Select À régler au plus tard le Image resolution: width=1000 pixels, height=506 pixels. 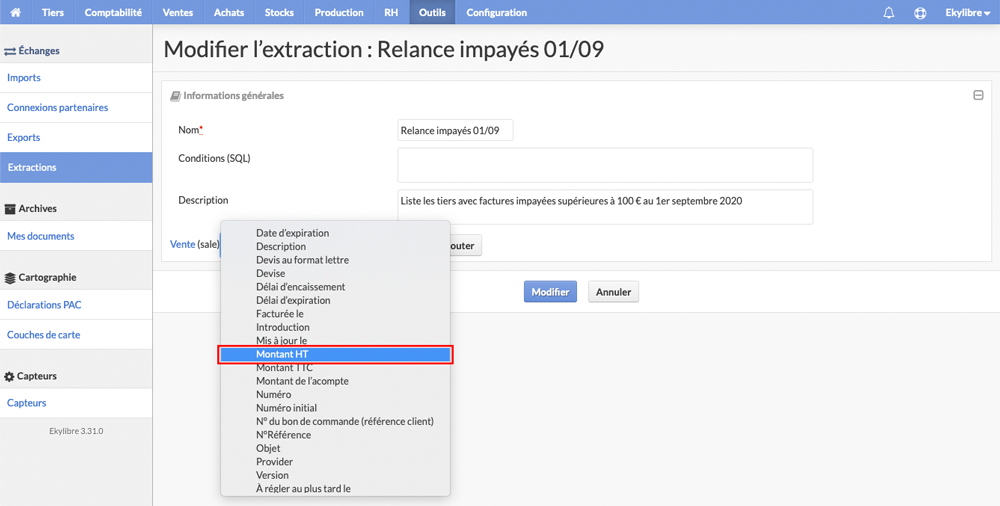335,489
